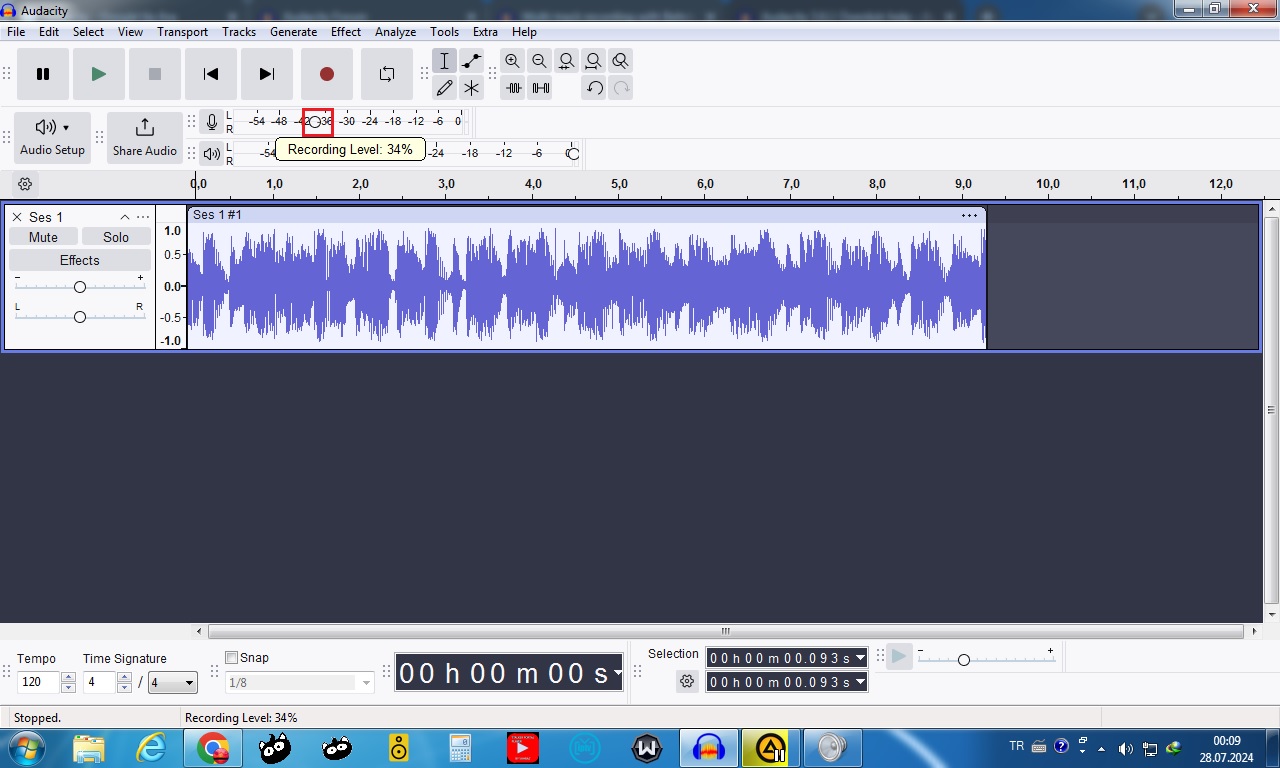
Task: Select the Envelope tool
Action: [x=471, y=61]
